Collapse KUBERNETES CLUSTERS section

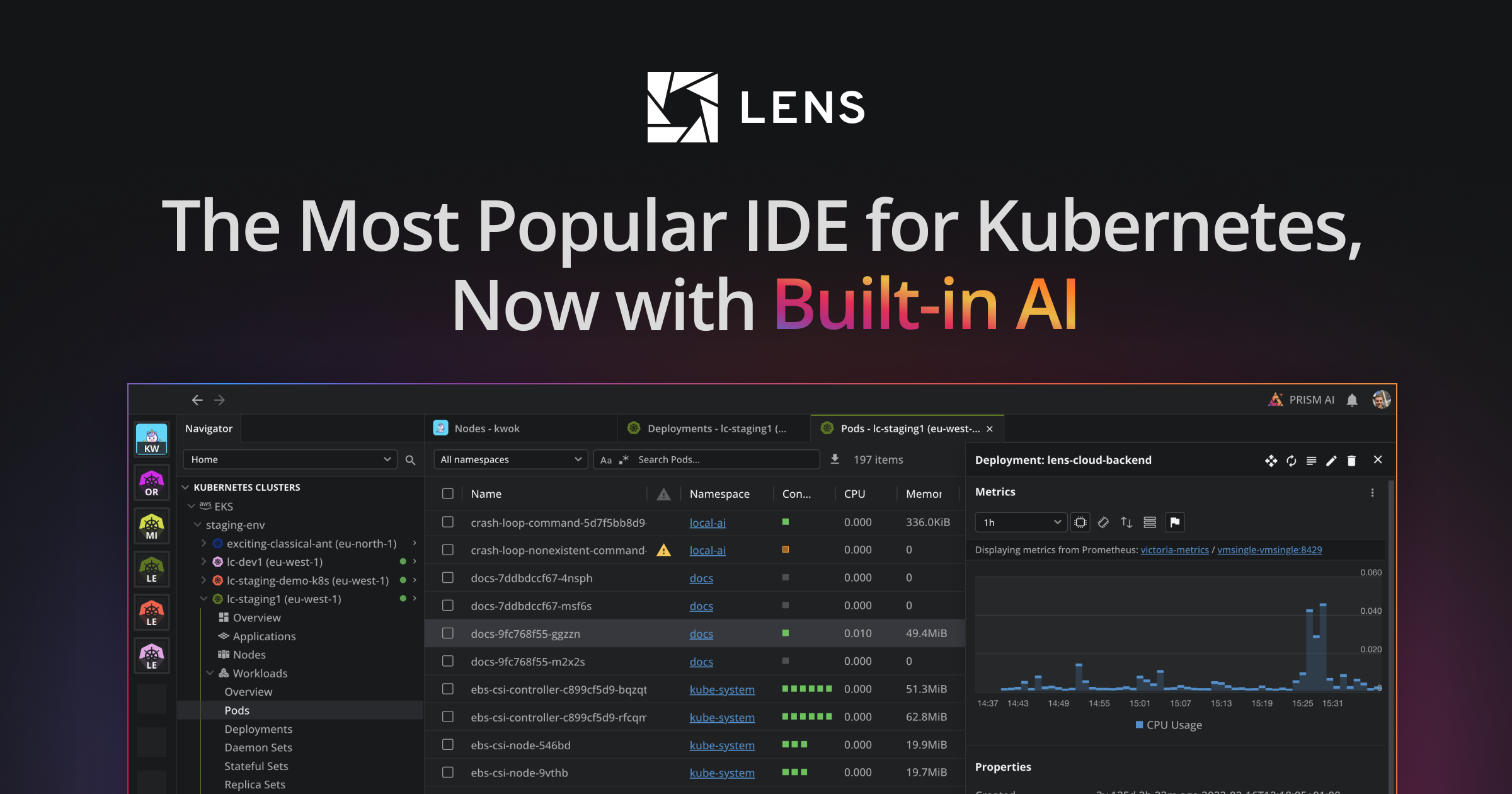coord(185,487)
